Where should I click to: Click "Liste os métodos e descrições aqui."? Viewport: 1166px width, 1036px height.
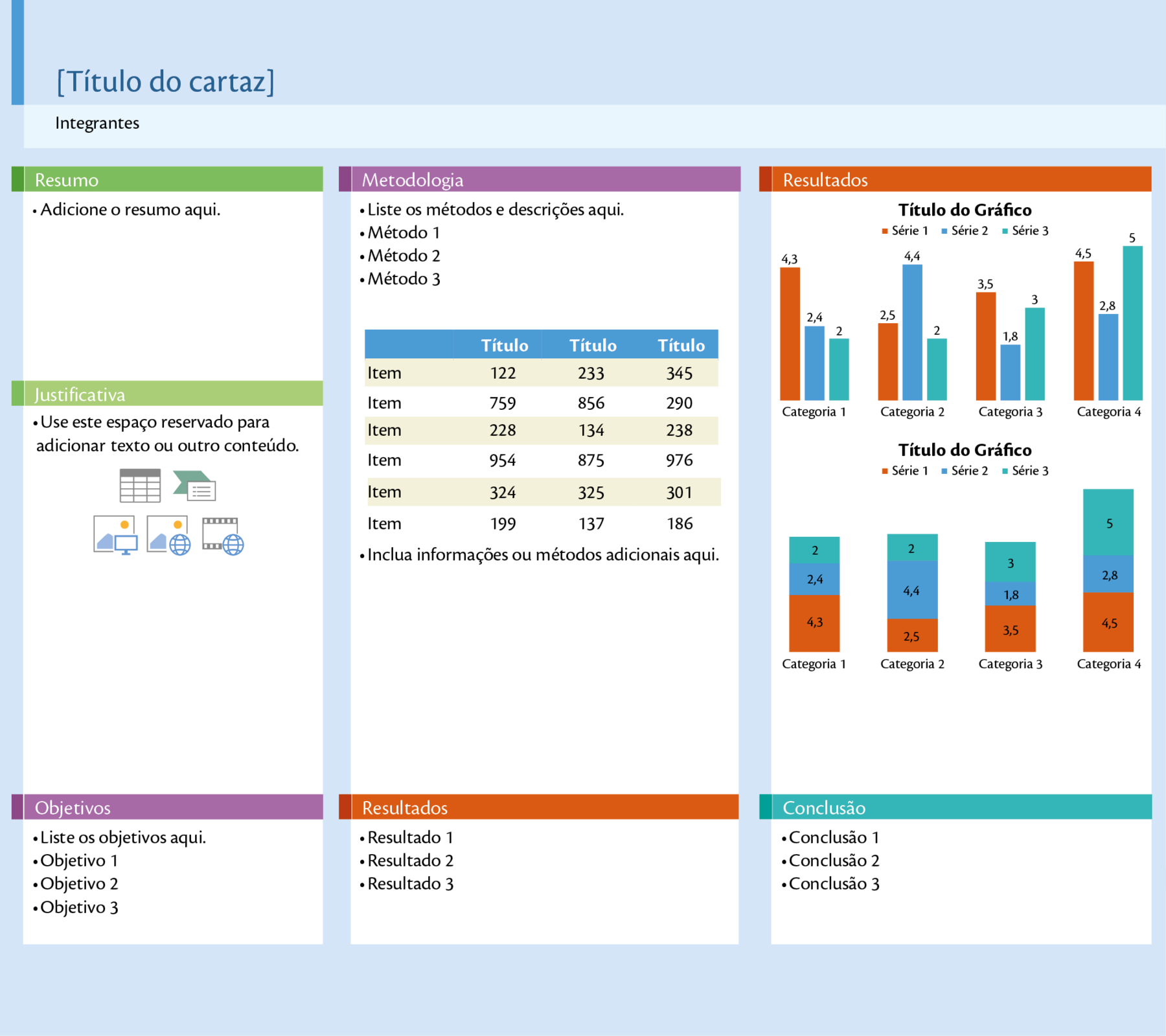(496, 210)
